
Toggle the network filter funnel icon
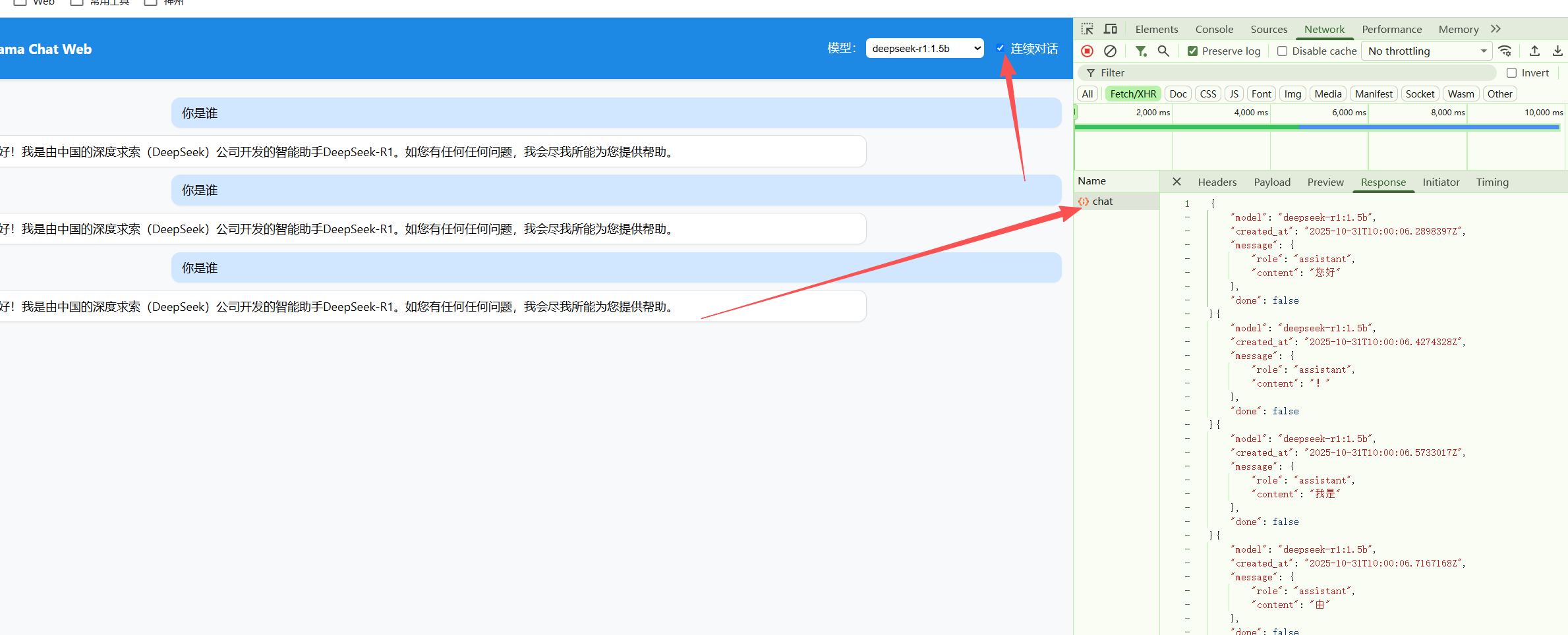pyautogui.click(x=1141, y=51)
